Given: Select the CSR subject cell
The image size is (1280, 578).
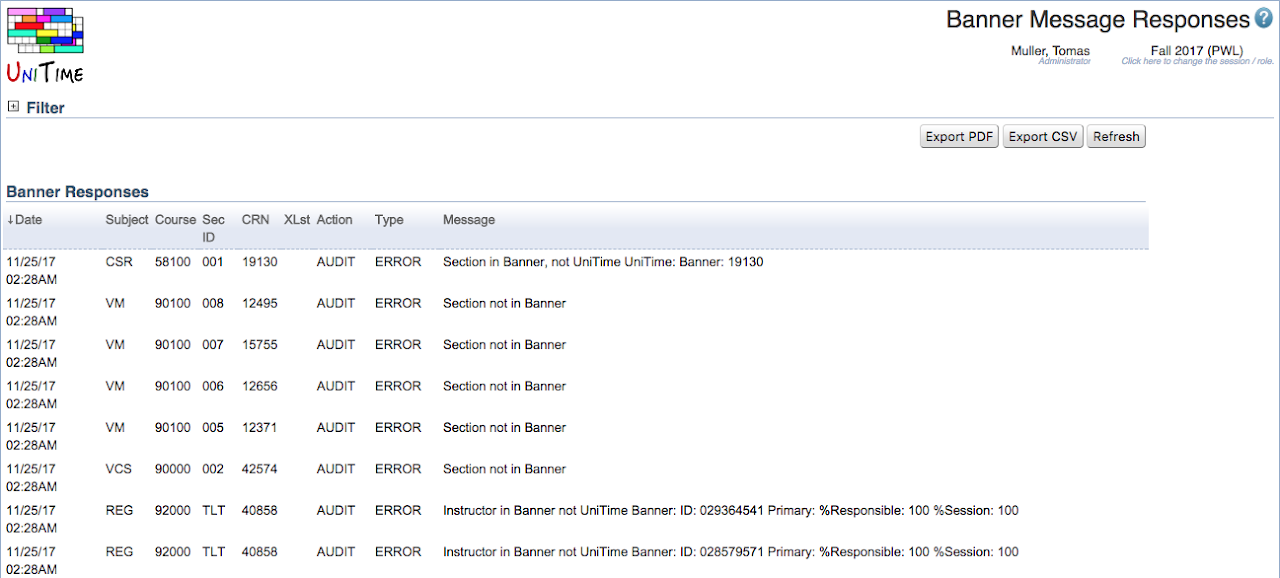Looking at the screenshot, I should tap(118, 262).
